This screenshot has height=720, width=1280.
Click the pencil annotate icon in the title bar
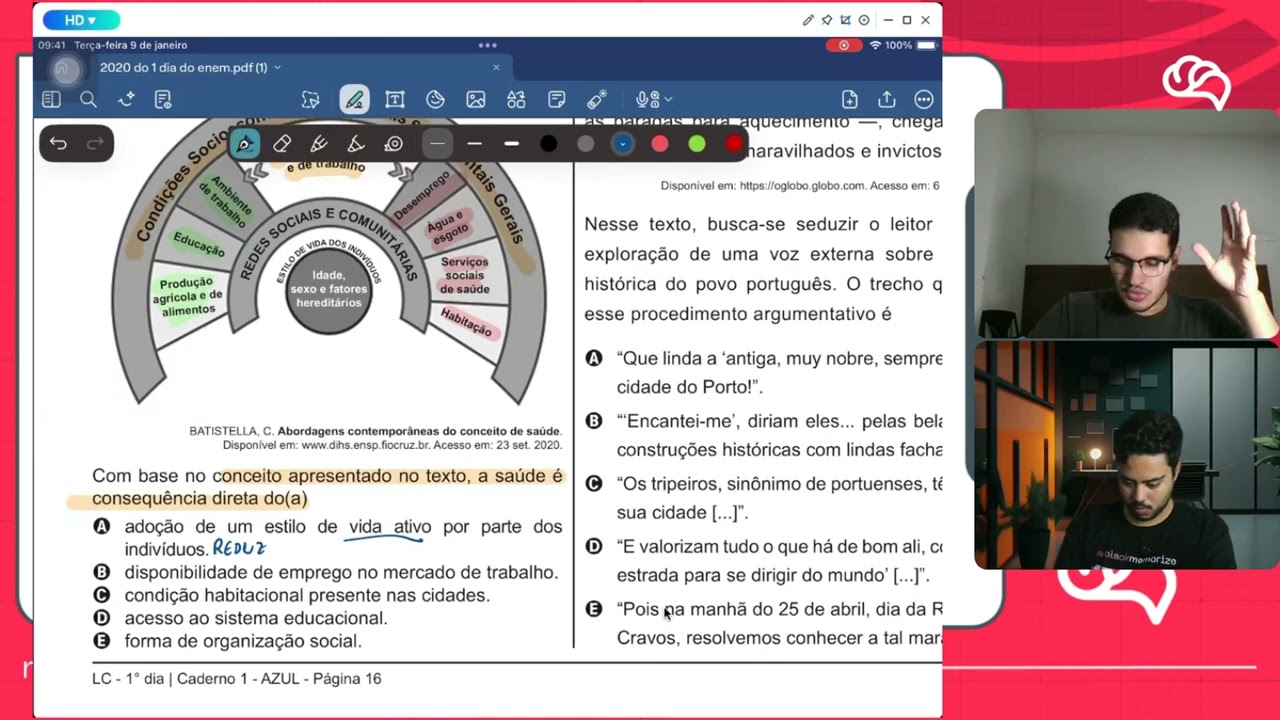coord(808,20)
